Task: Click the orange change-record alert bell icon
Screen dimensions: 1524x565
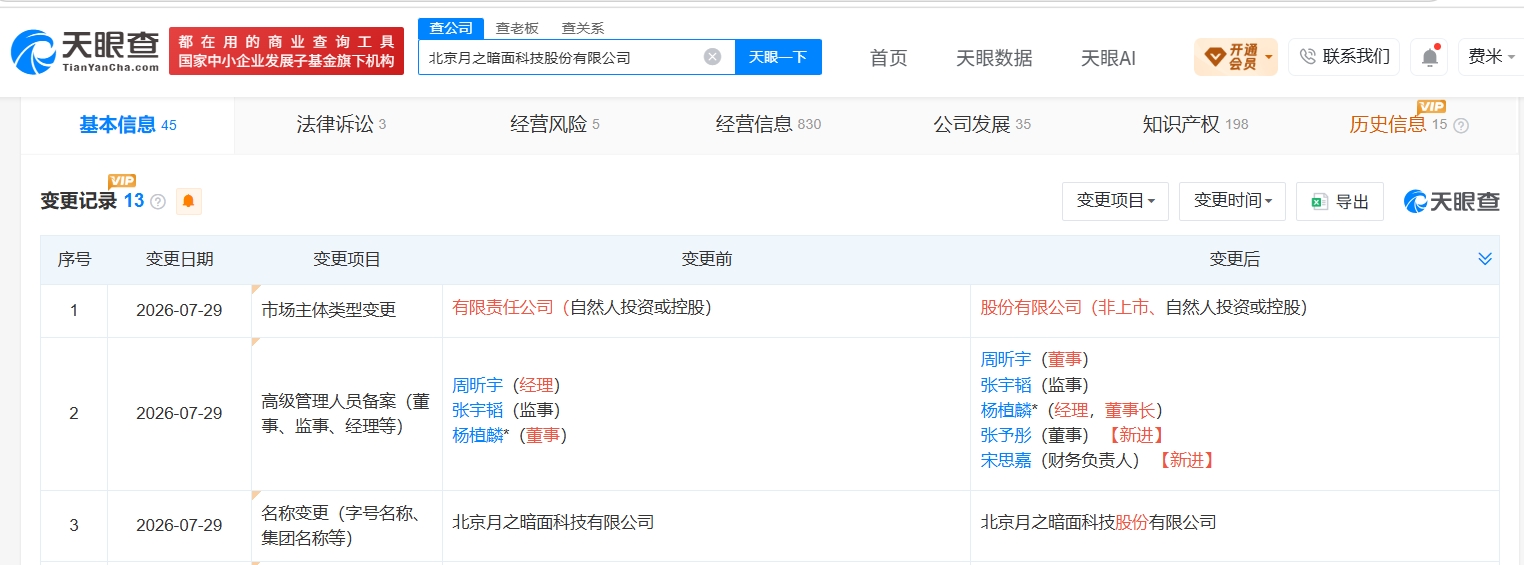Action: point(188,201)
